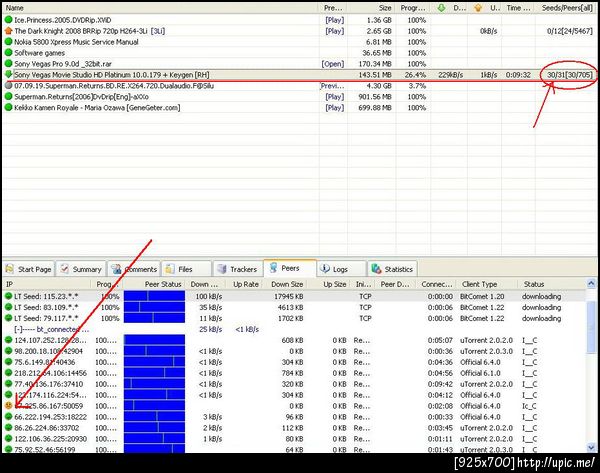Click download arrow icon in column header

tap(441, 8)
